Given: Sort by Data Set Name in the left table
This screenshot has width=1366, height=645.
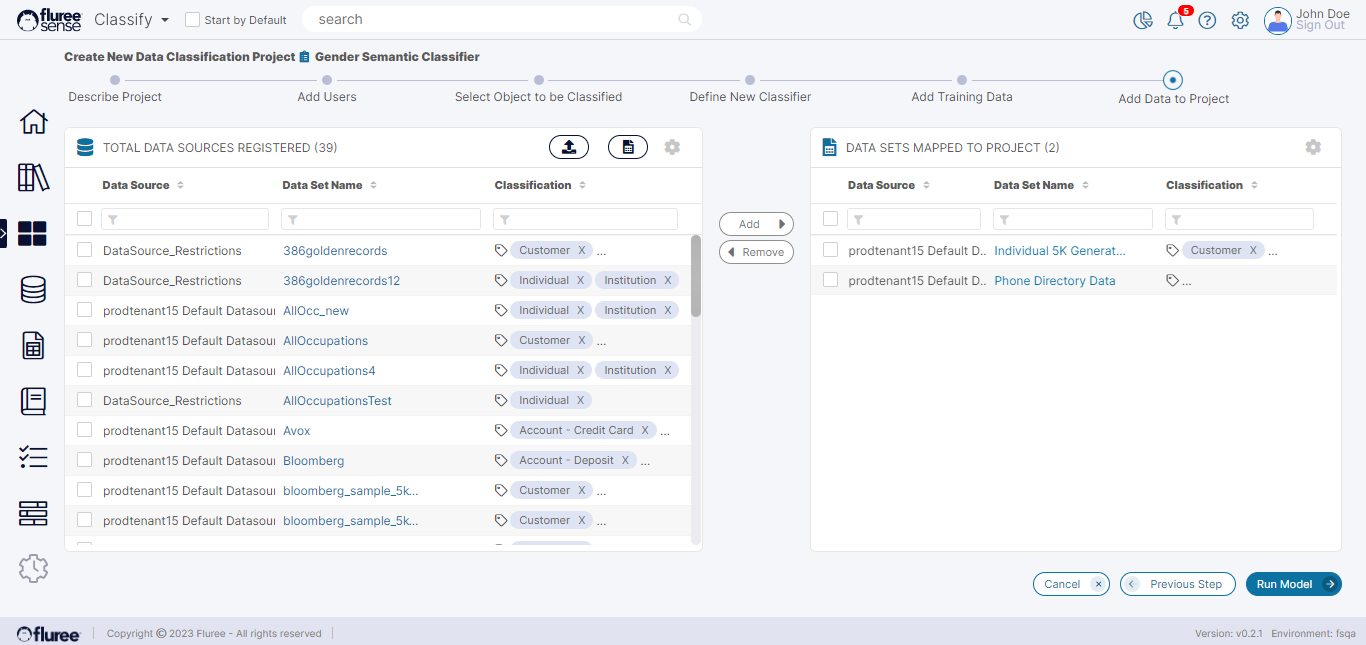Looking at the screenshot, I should click(x=373, y=185).
